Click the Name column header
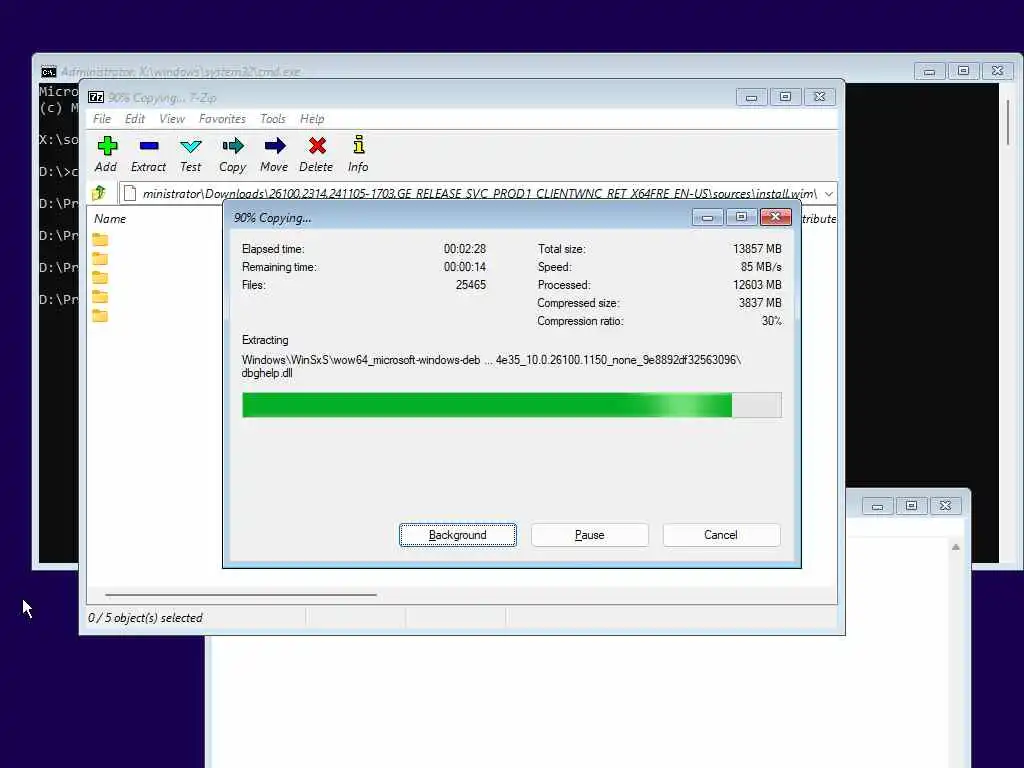Viewport: 1024px width, 768px height. pyautogui.click(x=110, y=219)
